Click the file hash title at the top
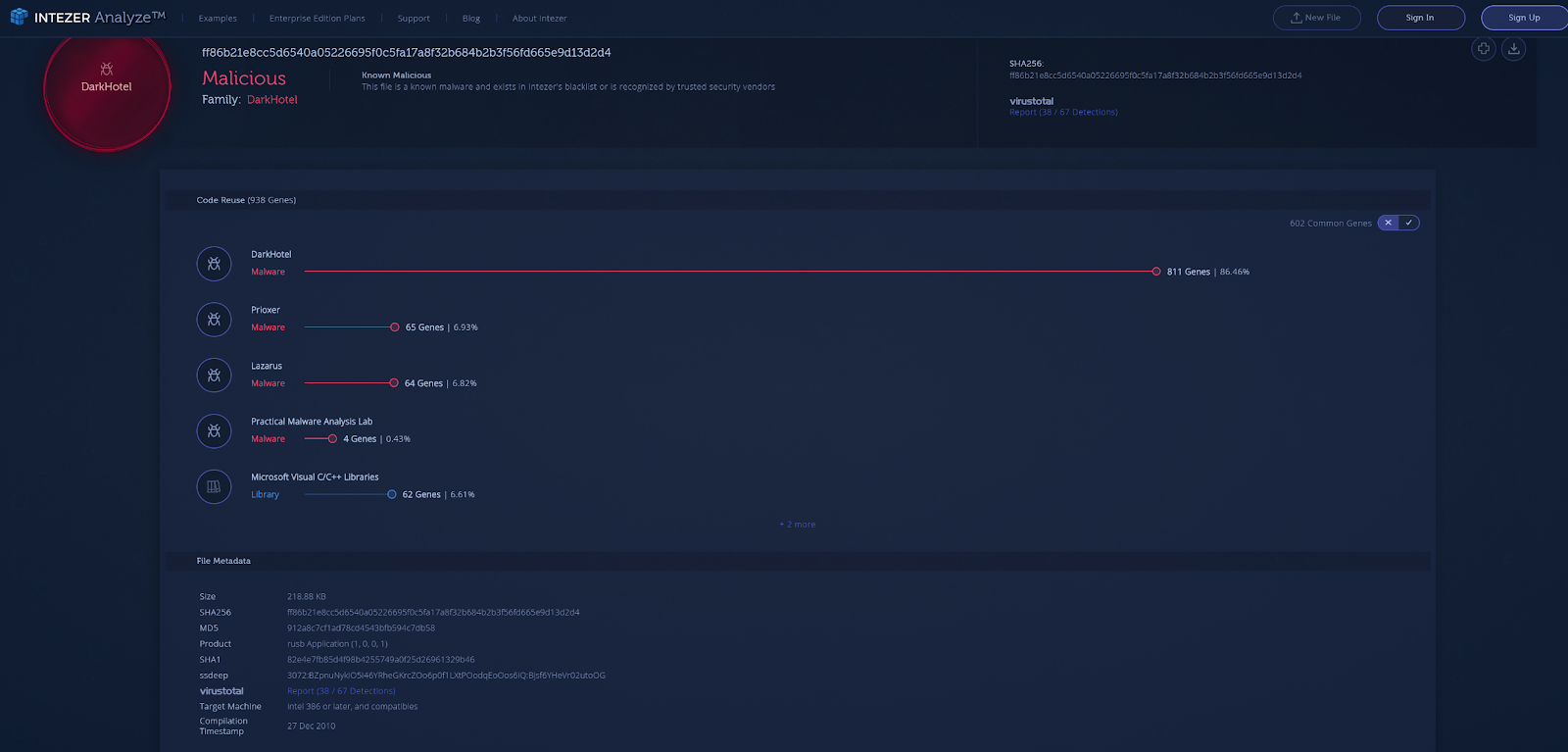 click(x=407, y=53)
